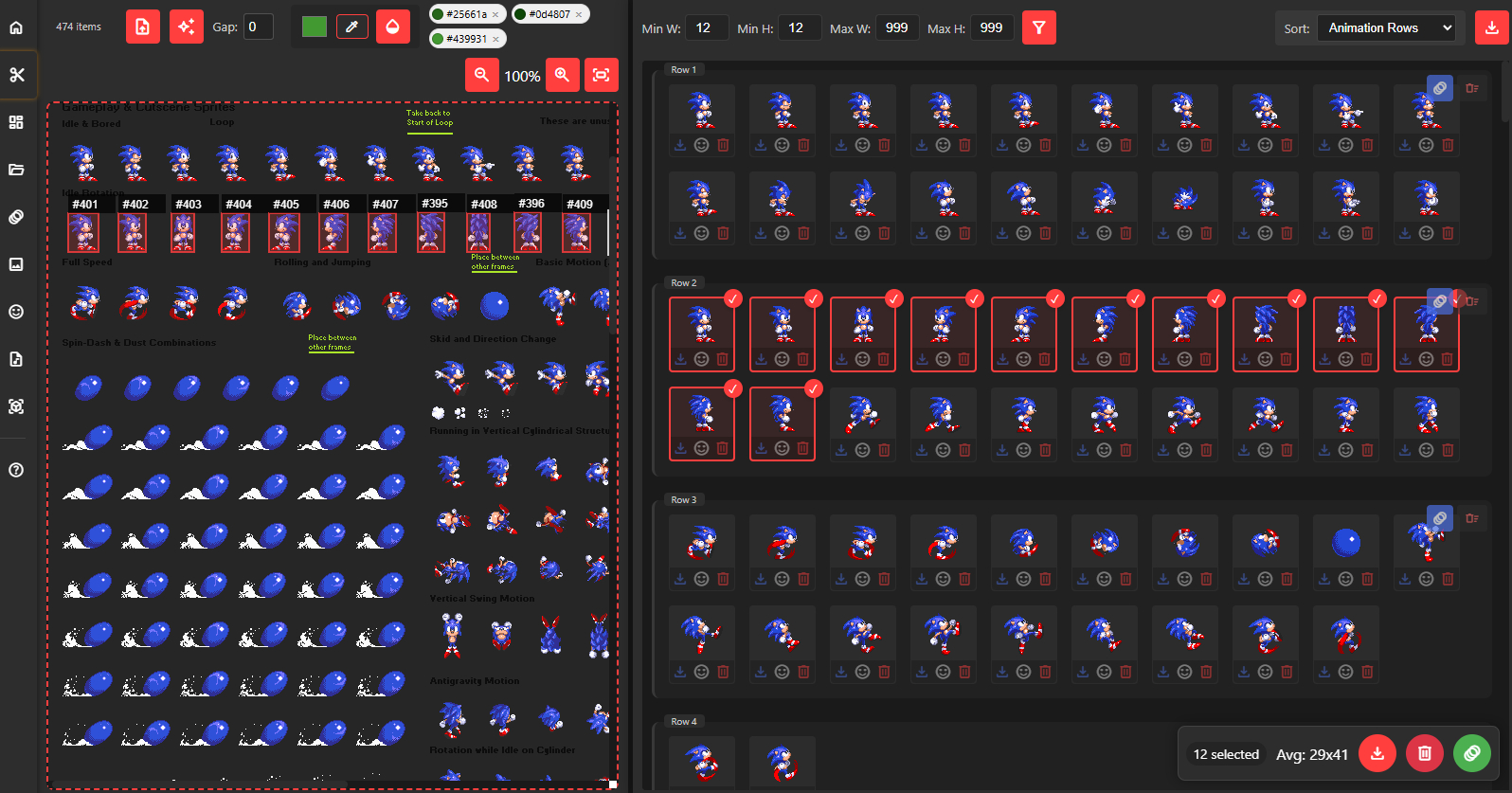
Task: Click the scissors tool in left sidebar
Action: tap(17, 75)
